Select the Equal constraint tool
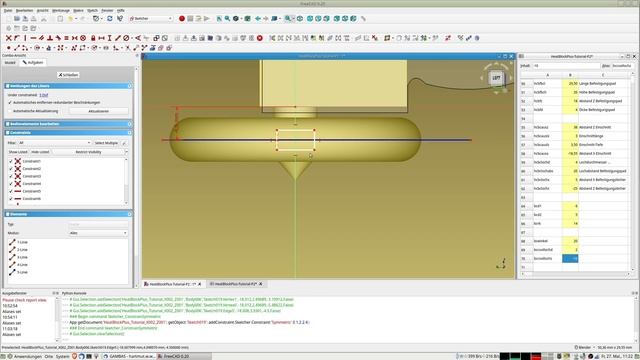 (66, 38)
